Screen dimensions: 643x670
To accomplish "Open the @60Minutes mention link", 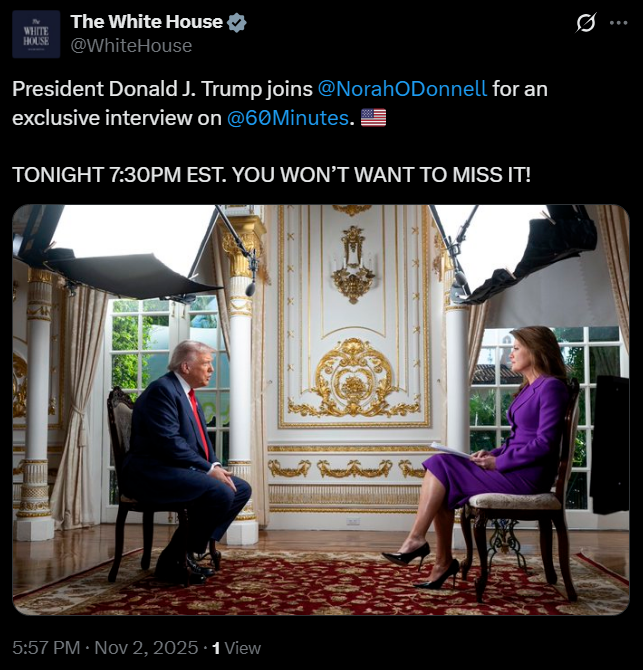I will pyautogui.click(x=289, y=117).
